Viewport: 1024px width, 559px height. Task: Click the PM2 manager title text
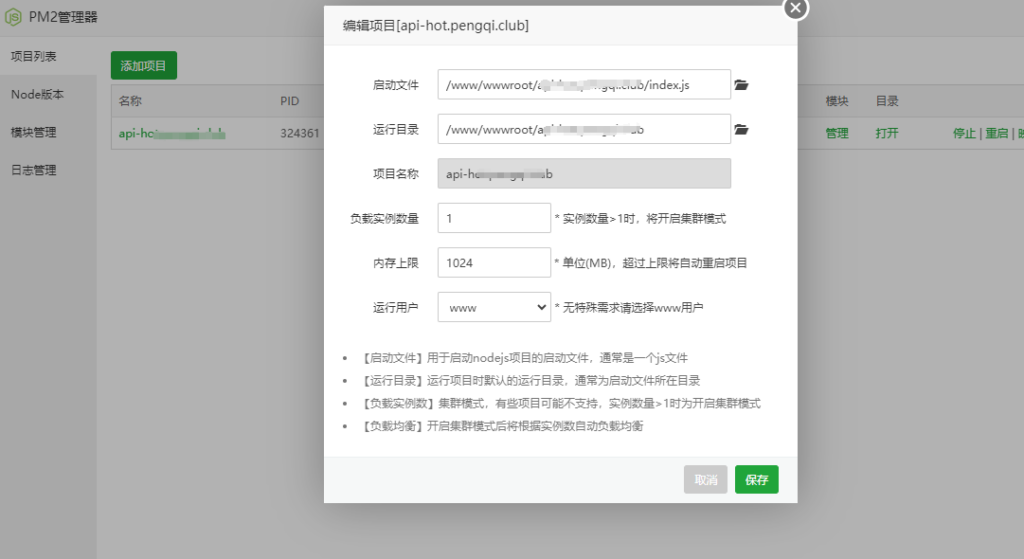click(x=63, y=17)
